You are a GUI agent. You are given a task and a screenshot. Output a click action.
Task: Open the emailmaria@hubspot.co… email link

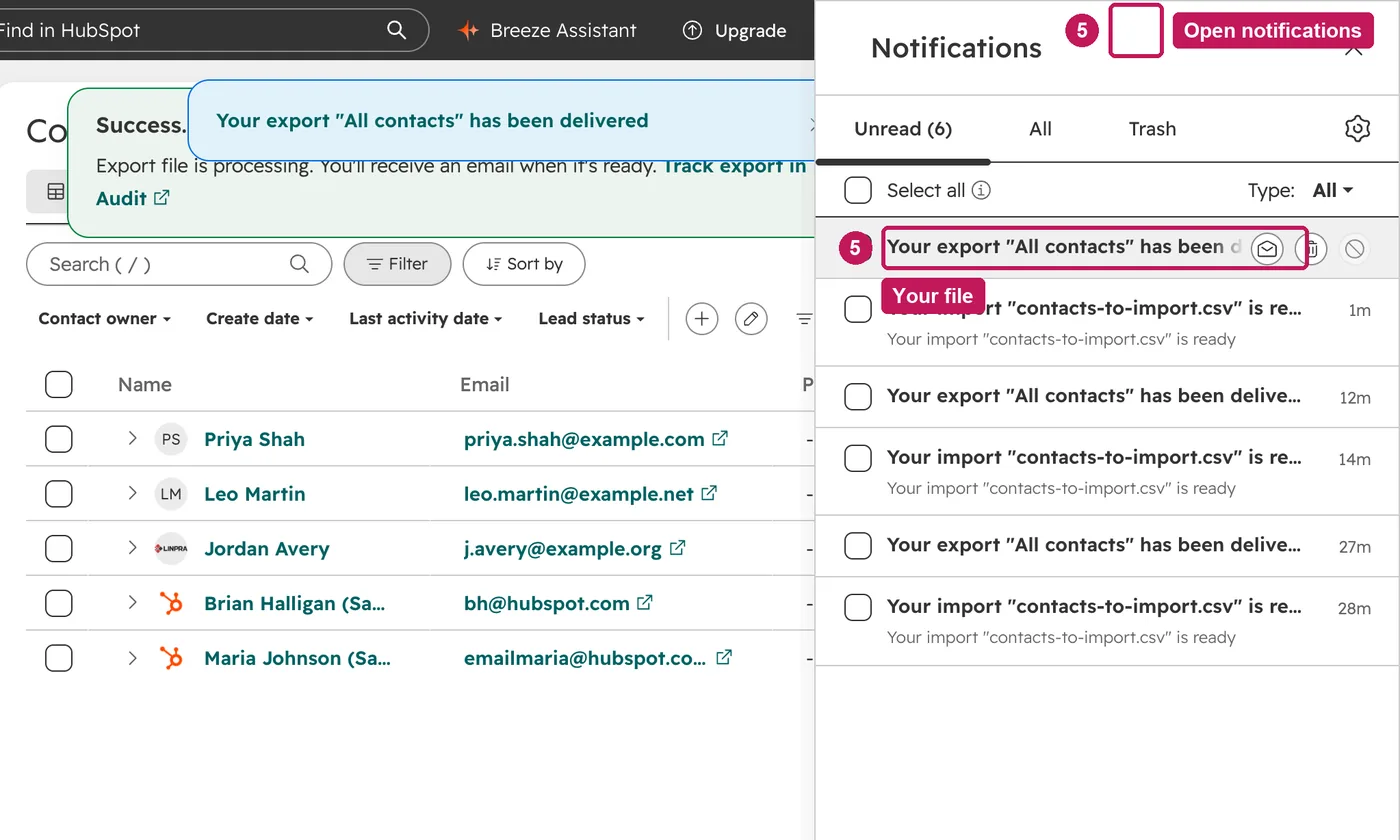pos(585,658)
